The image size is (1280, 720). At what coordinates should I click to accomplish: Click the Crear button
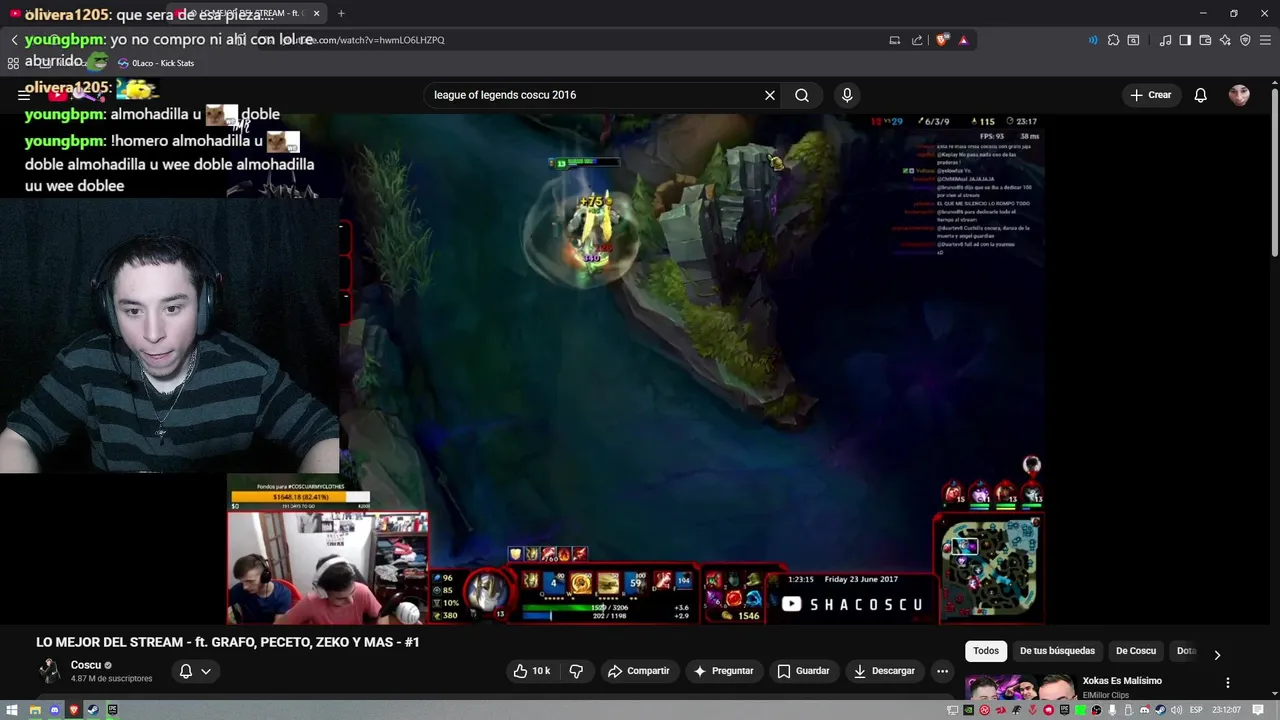click(x=1150, y=95)
